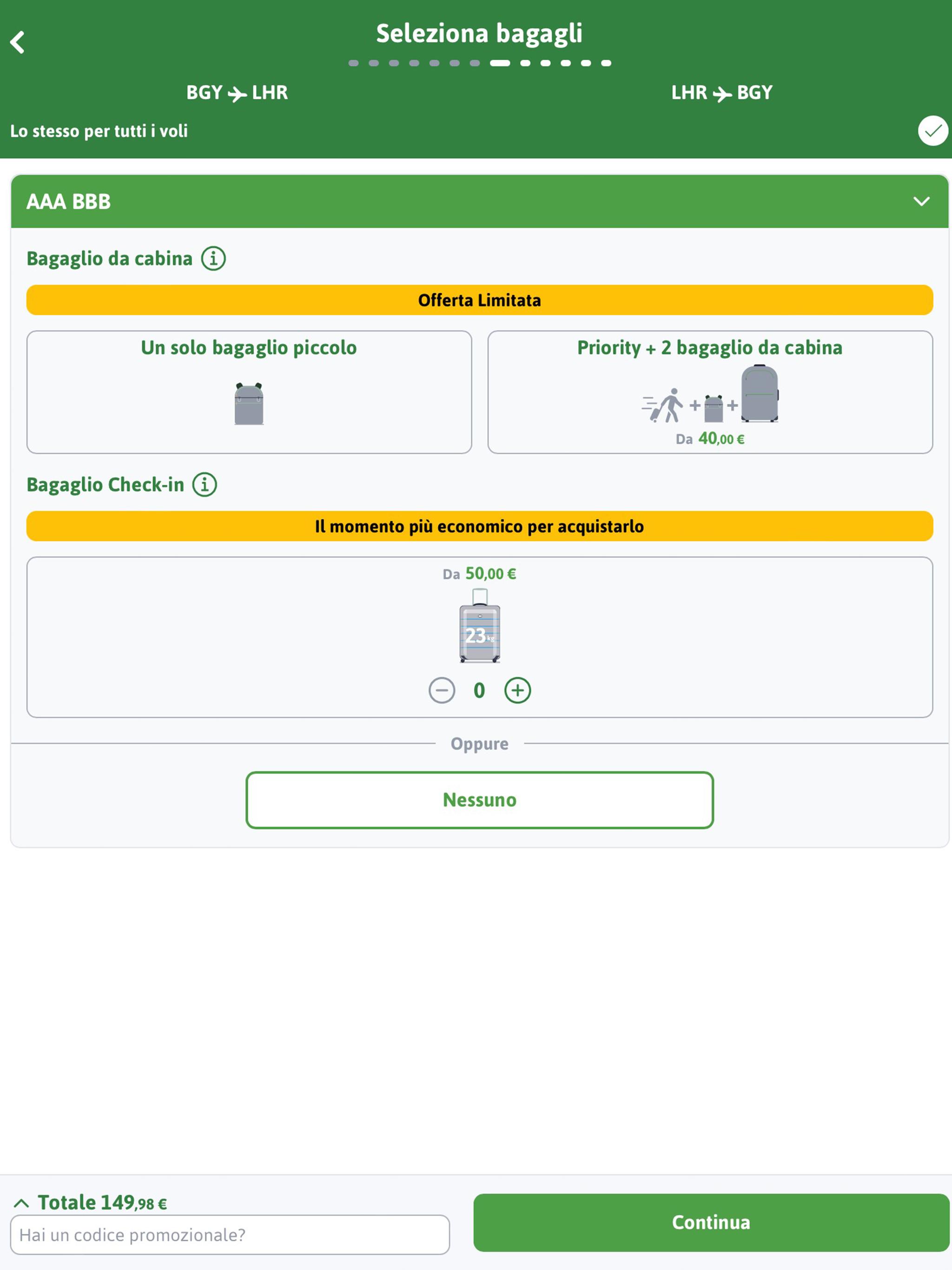Image resolution: width=952 pixels, height=1270 pixels.
Task: Choose Nessuno for checked baggage
Action: [x=479, y=800]
